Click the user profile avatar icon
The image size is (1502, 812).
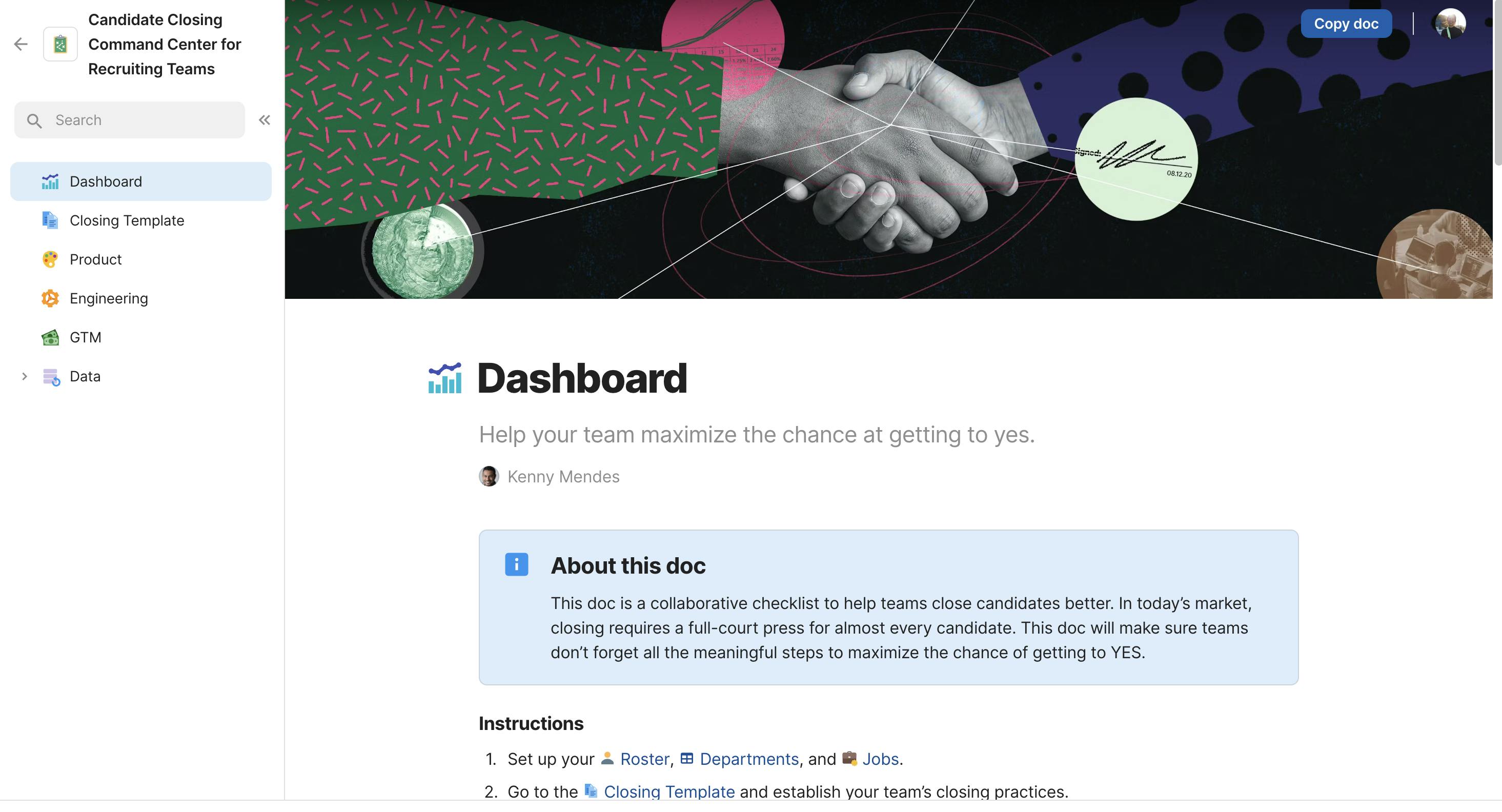1452,22
